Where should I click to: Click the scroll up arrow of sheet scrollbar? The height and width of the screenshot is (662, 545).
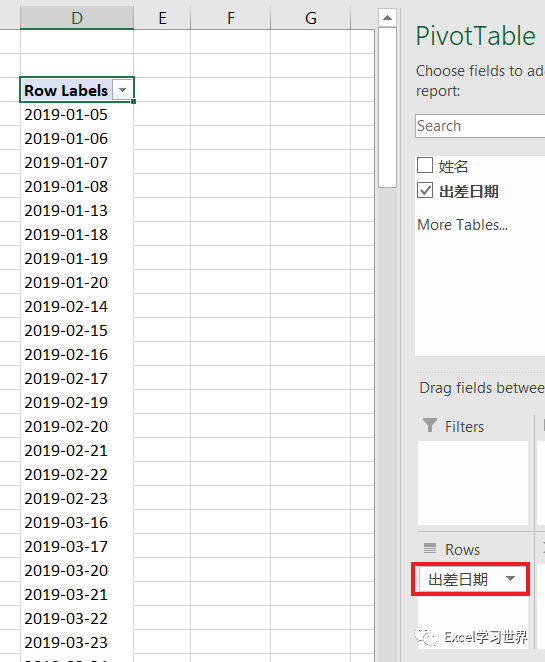387,18
